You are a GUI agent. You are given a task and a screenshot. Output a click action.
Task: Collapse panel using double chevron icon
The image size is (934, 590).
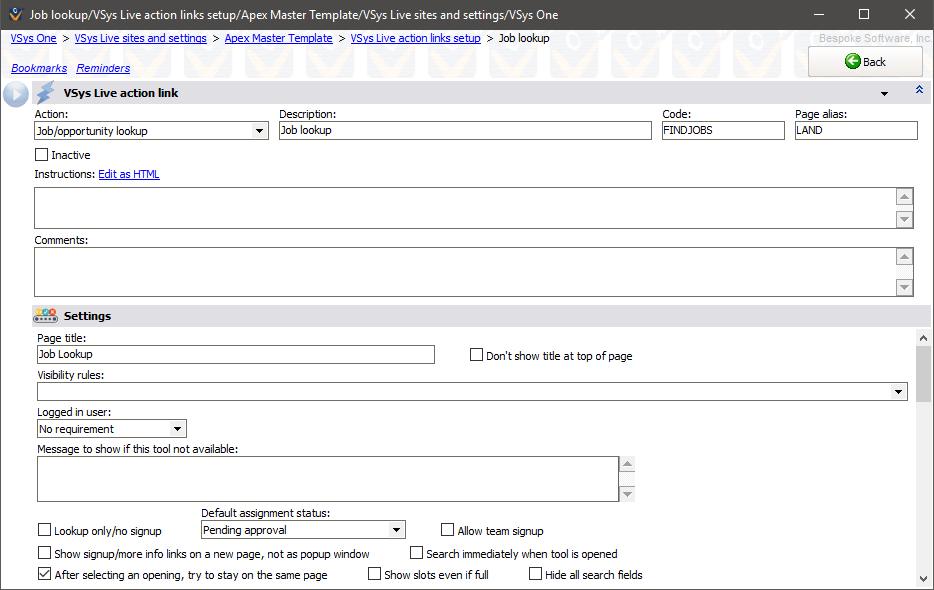click(919, 91)
